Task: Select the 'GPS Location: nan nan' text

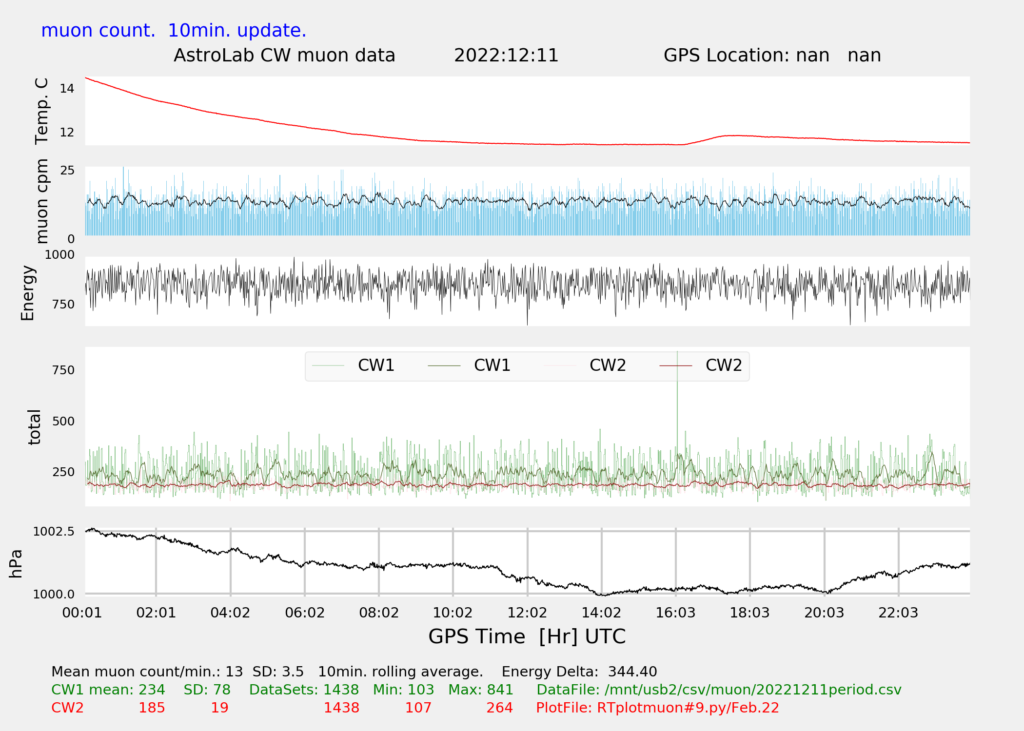Action: pyautogui.click(x=772, y=56)
